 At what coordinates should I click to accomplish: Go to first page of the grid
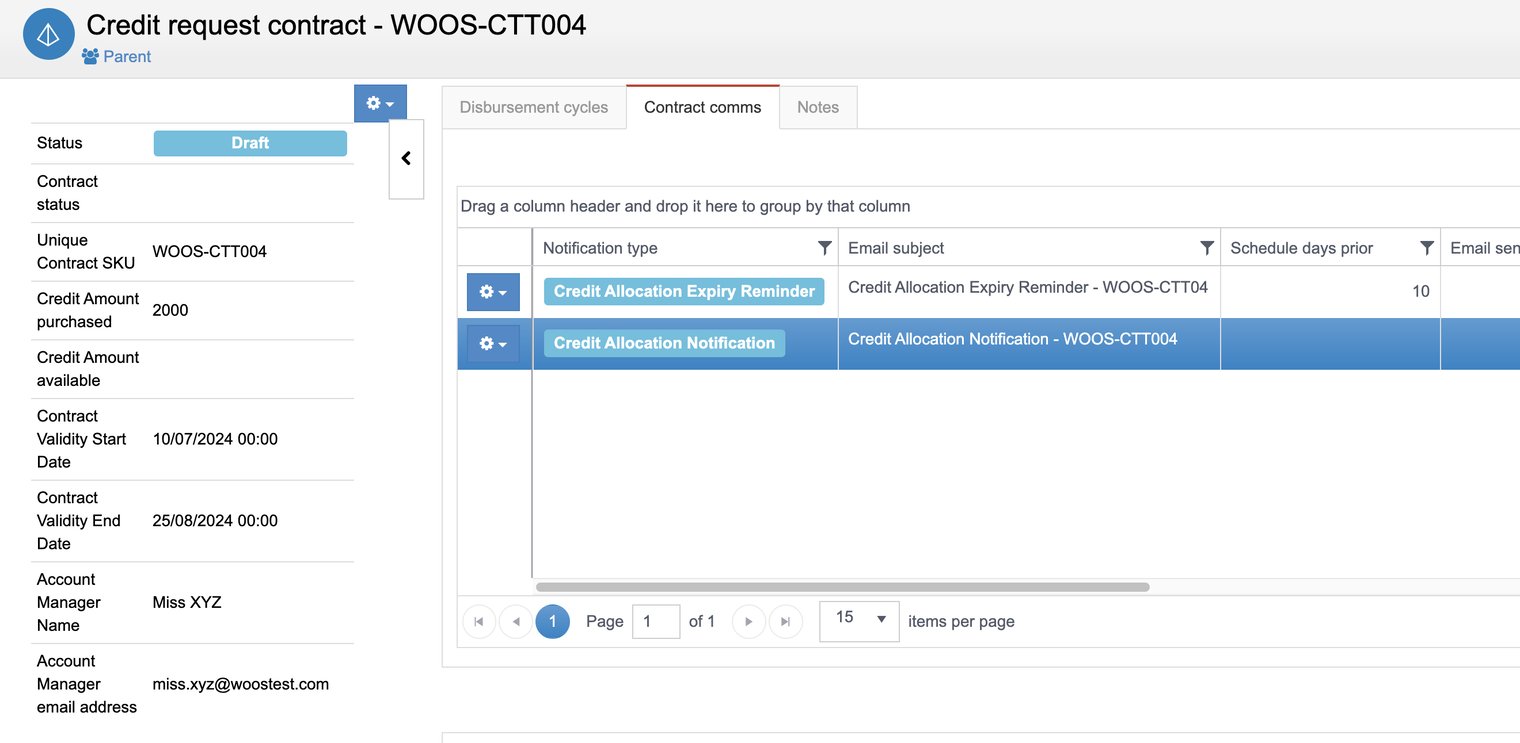coord(479,621)
